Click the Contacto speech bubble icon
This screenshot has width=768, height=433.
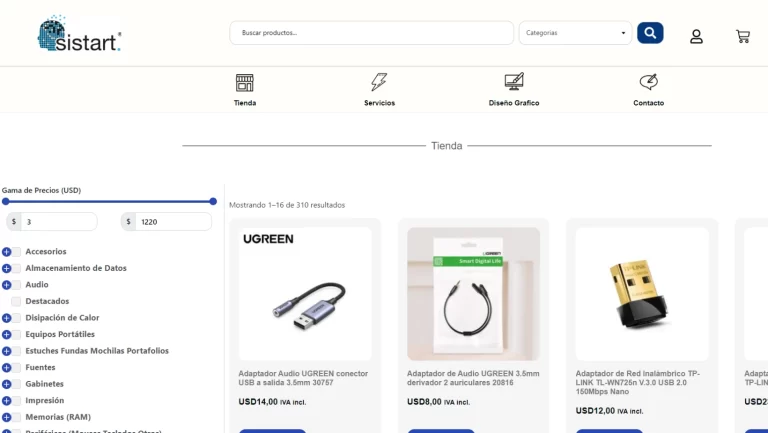[648, 82]
